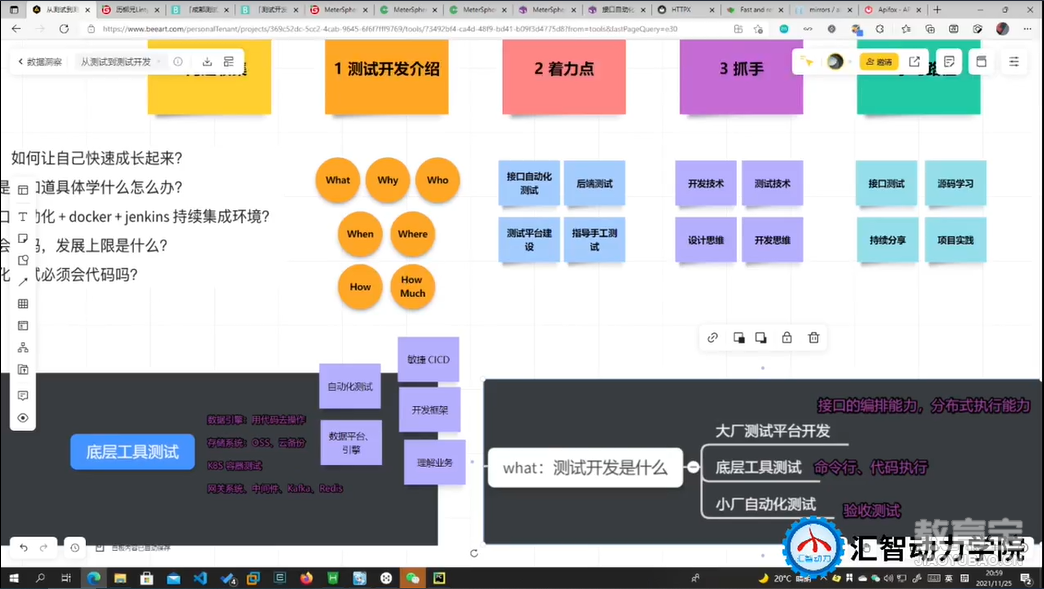Click the 邀请 invite button
The width and height of the screenshot is (1044, 589).
(x=879, y=62)
